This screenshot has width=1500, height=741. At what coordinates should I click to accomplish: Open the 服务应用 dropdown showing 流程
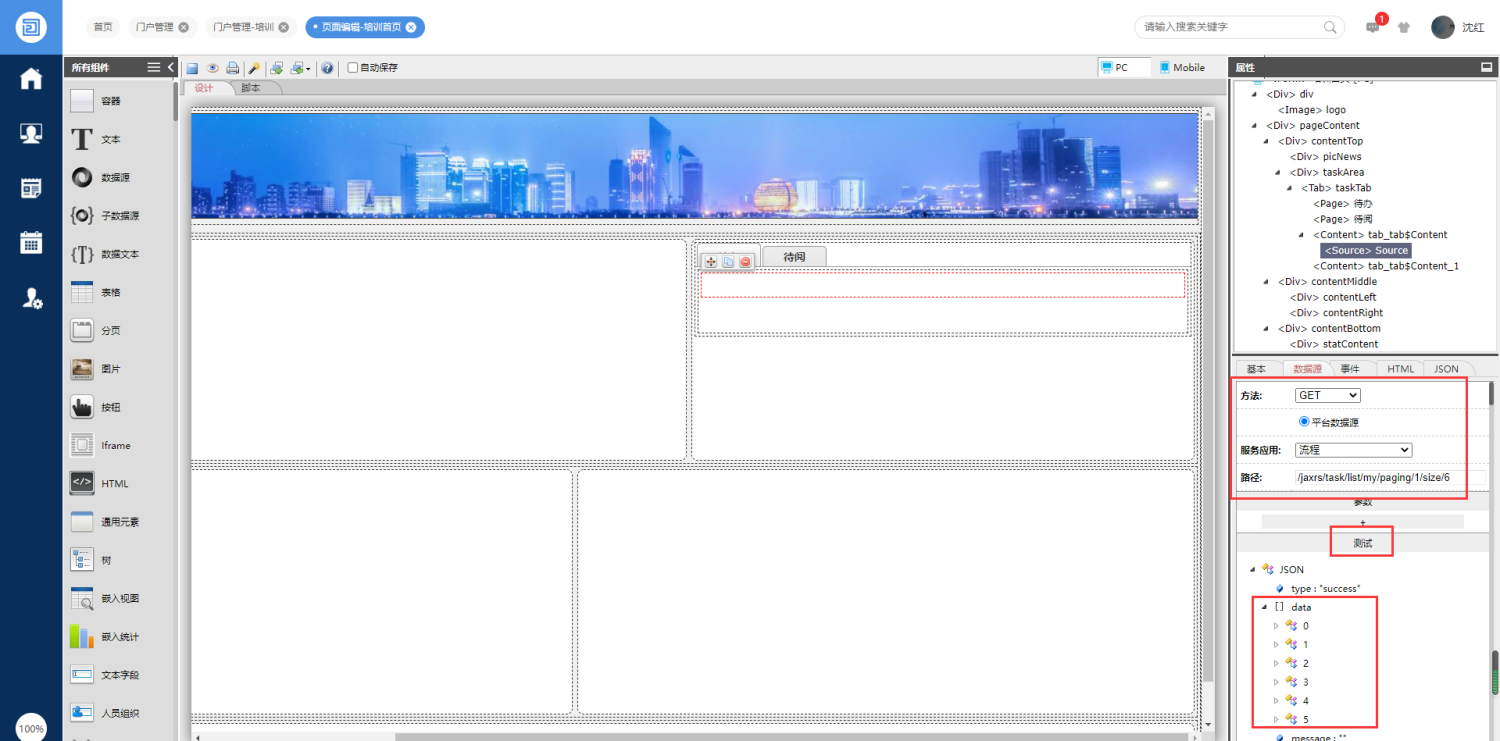coord(1353,450)
